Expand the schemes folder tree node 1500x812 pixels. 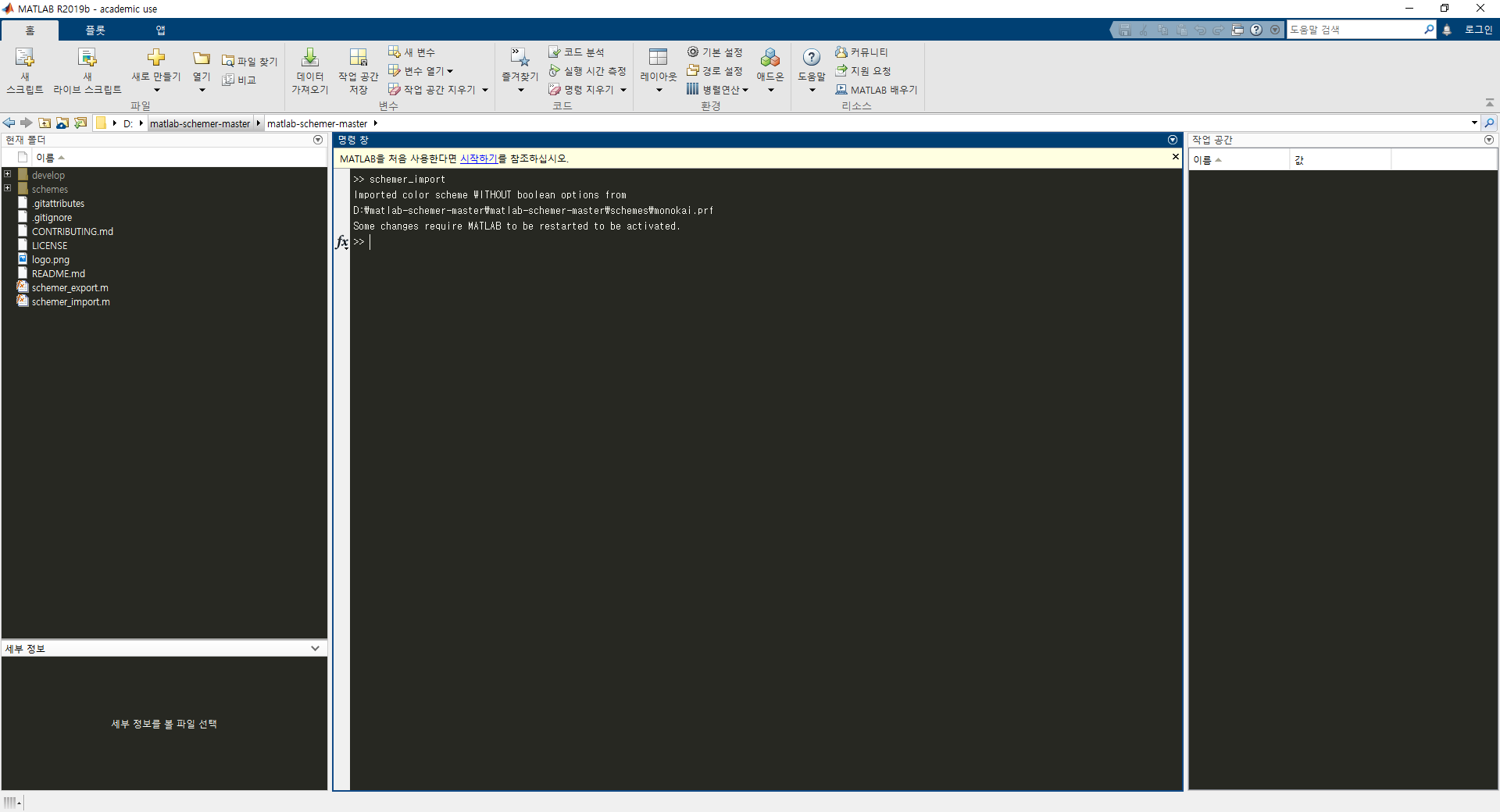(x=7, y=188)
